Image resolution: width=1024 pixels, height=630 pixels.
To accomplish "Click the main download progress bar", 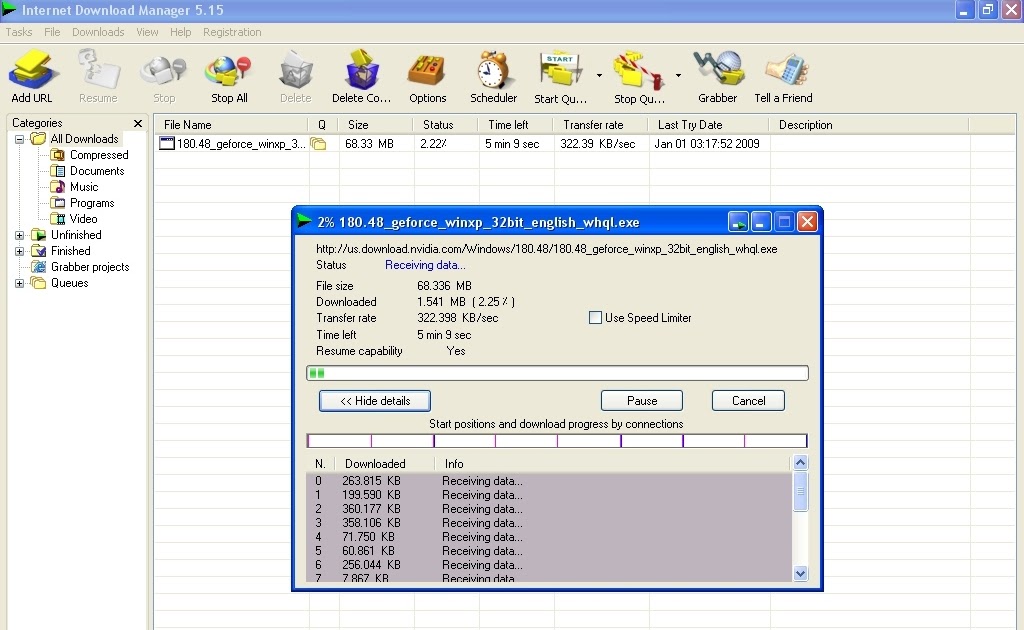I will pos(557,373).
